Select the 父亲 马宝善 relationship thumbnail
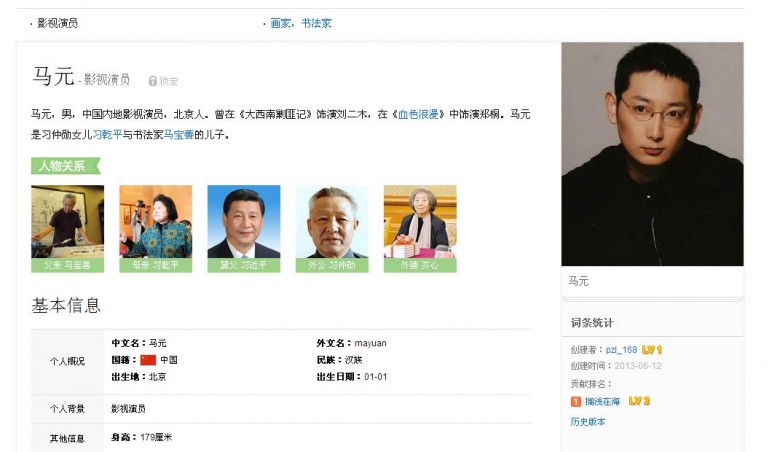 68,229
